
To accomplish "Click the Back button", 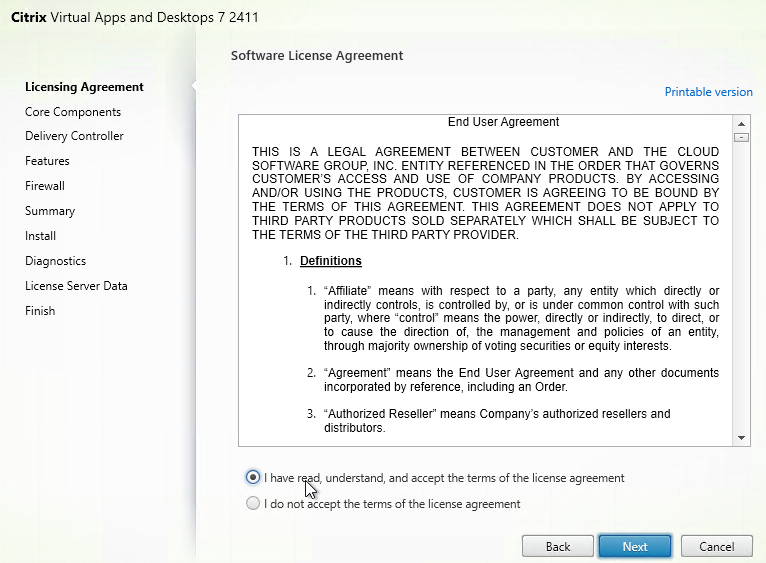I will (x=558, y=546).
